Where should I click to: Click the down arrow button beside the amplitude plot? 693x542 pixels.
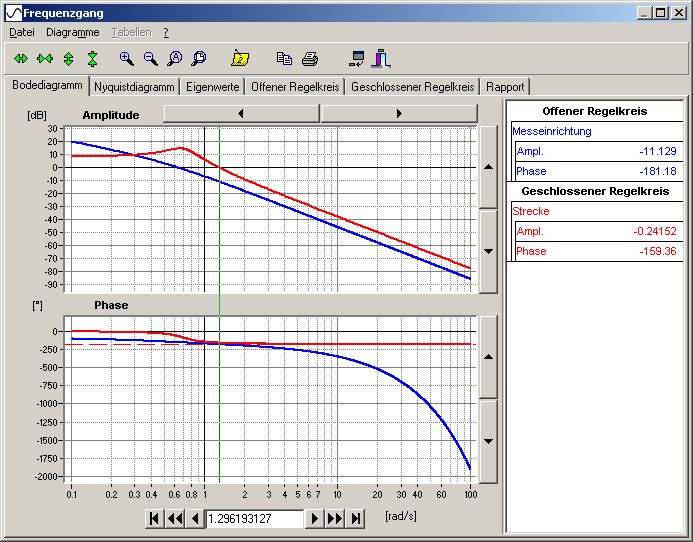coord(488,251)
